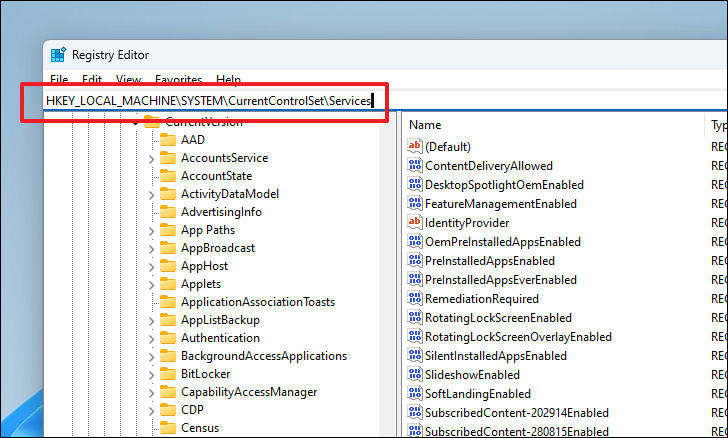Screen dimensions: 728x438
Task: Expand the ActivityDataModel key
Action: [151, 196]
